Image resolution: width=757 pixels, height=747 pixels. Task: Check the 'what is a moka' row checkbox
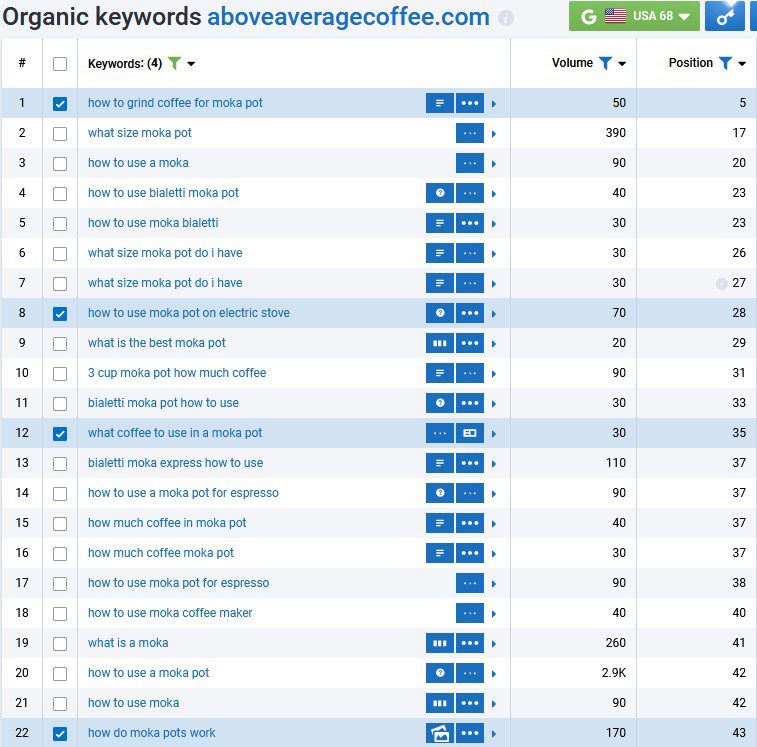click(x=60, y=644)
